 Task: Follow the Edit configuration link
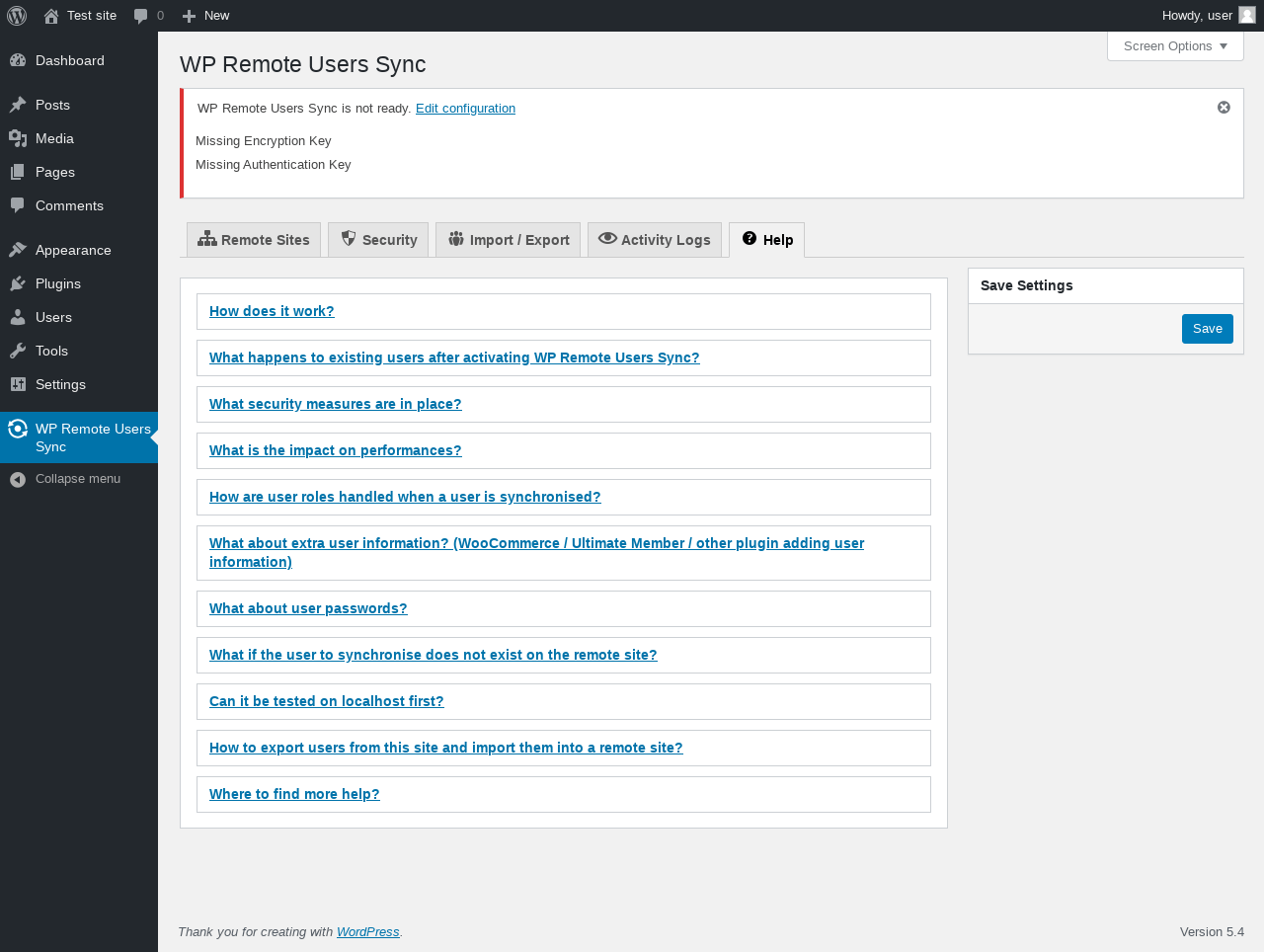coord(465,109)
